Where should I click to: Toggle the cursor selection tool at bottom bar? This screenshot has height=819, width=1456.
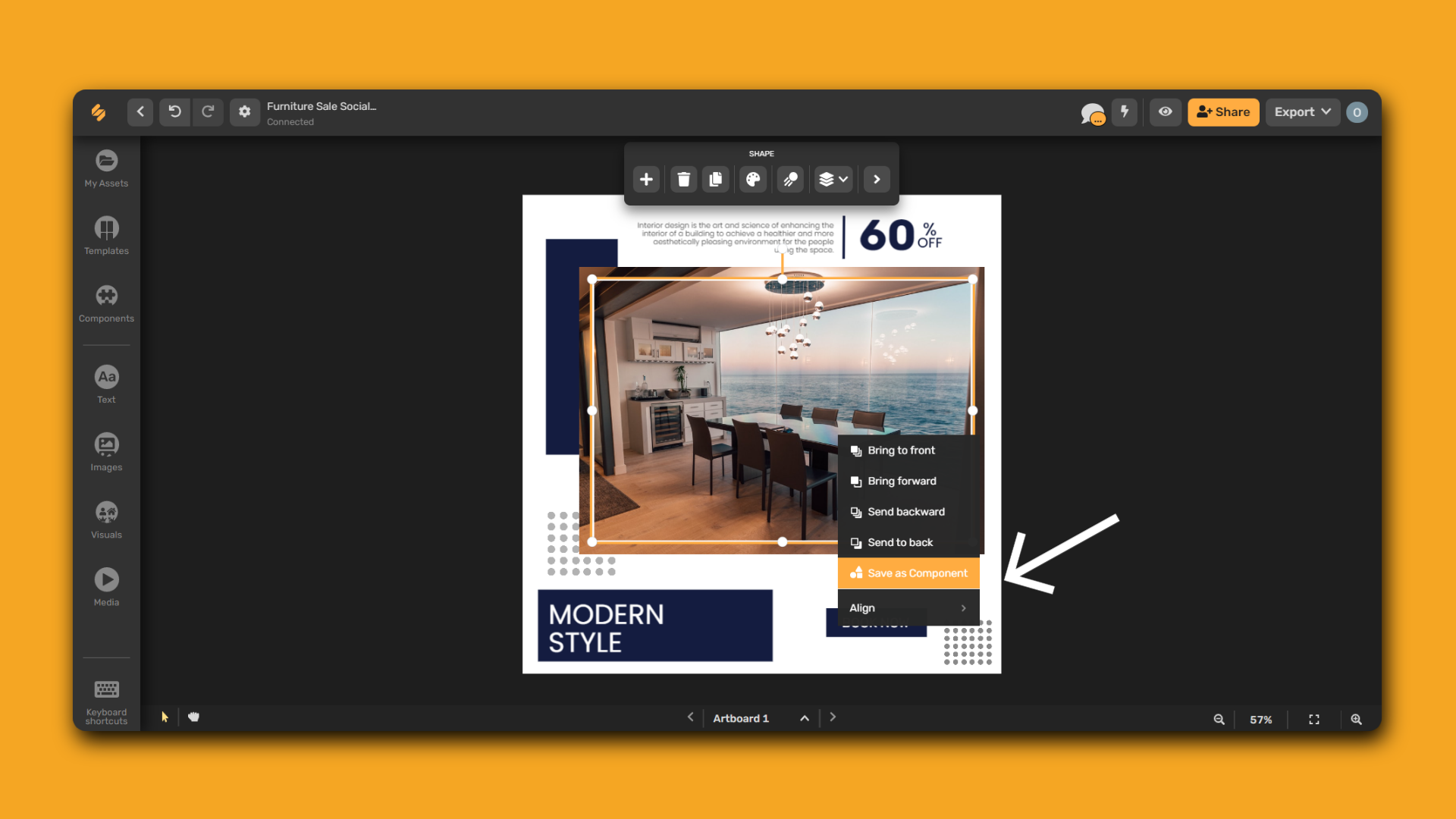pyautogui.click(x=164, y=718)
